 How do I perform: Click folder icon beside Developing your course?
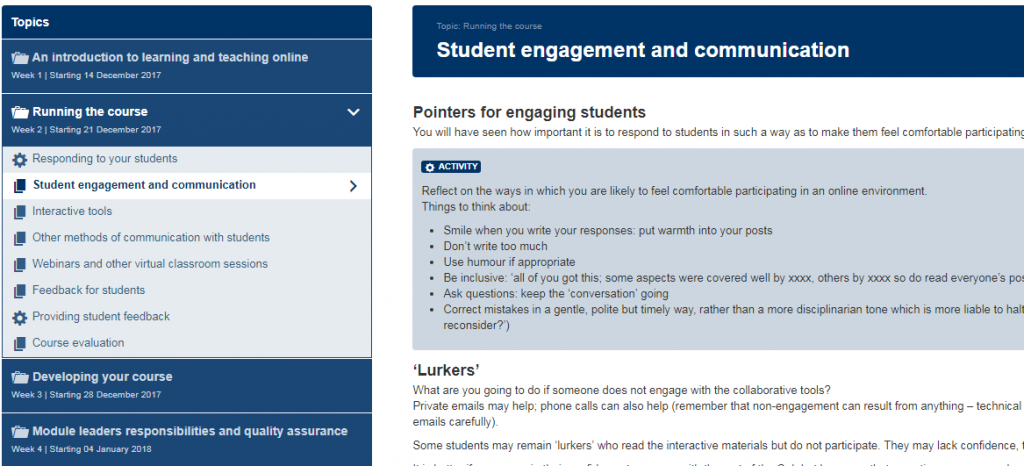[20, 377]
